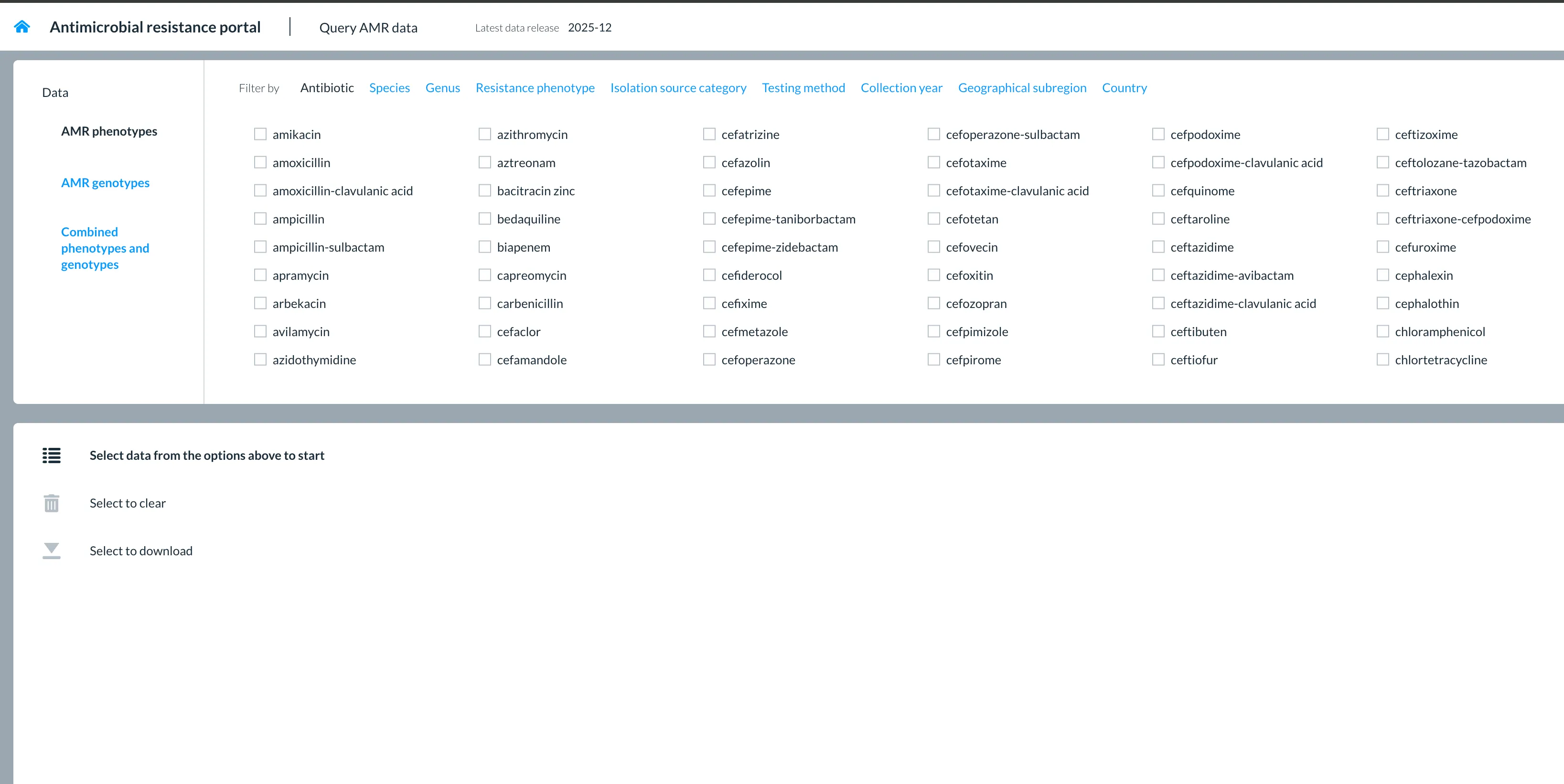The image size is (1564, 784).
Task: Check the azithromycin box
Action: (x=484, y=134)
